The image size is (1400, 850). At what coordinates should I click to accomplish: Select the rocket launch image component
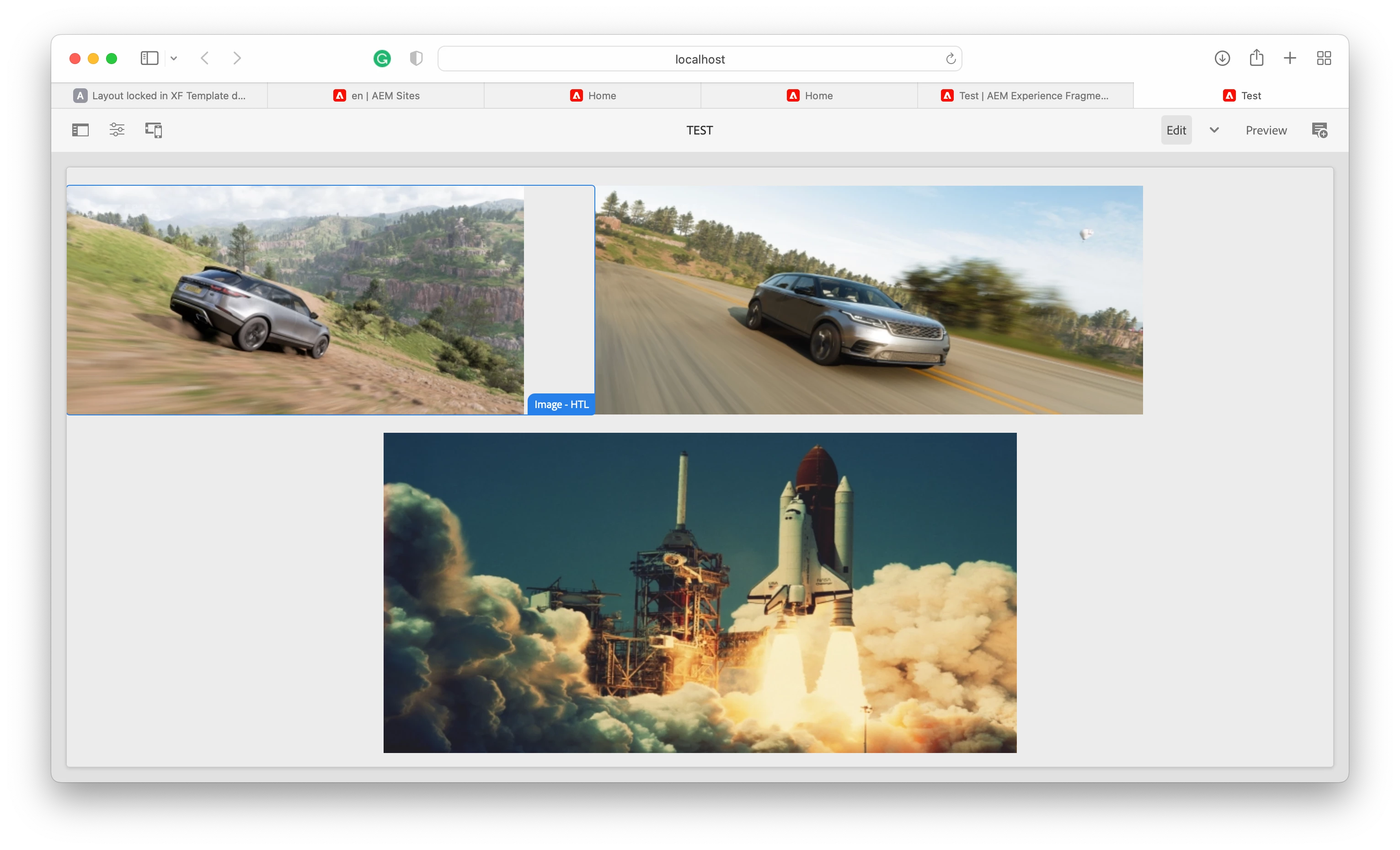pos(700,592)
